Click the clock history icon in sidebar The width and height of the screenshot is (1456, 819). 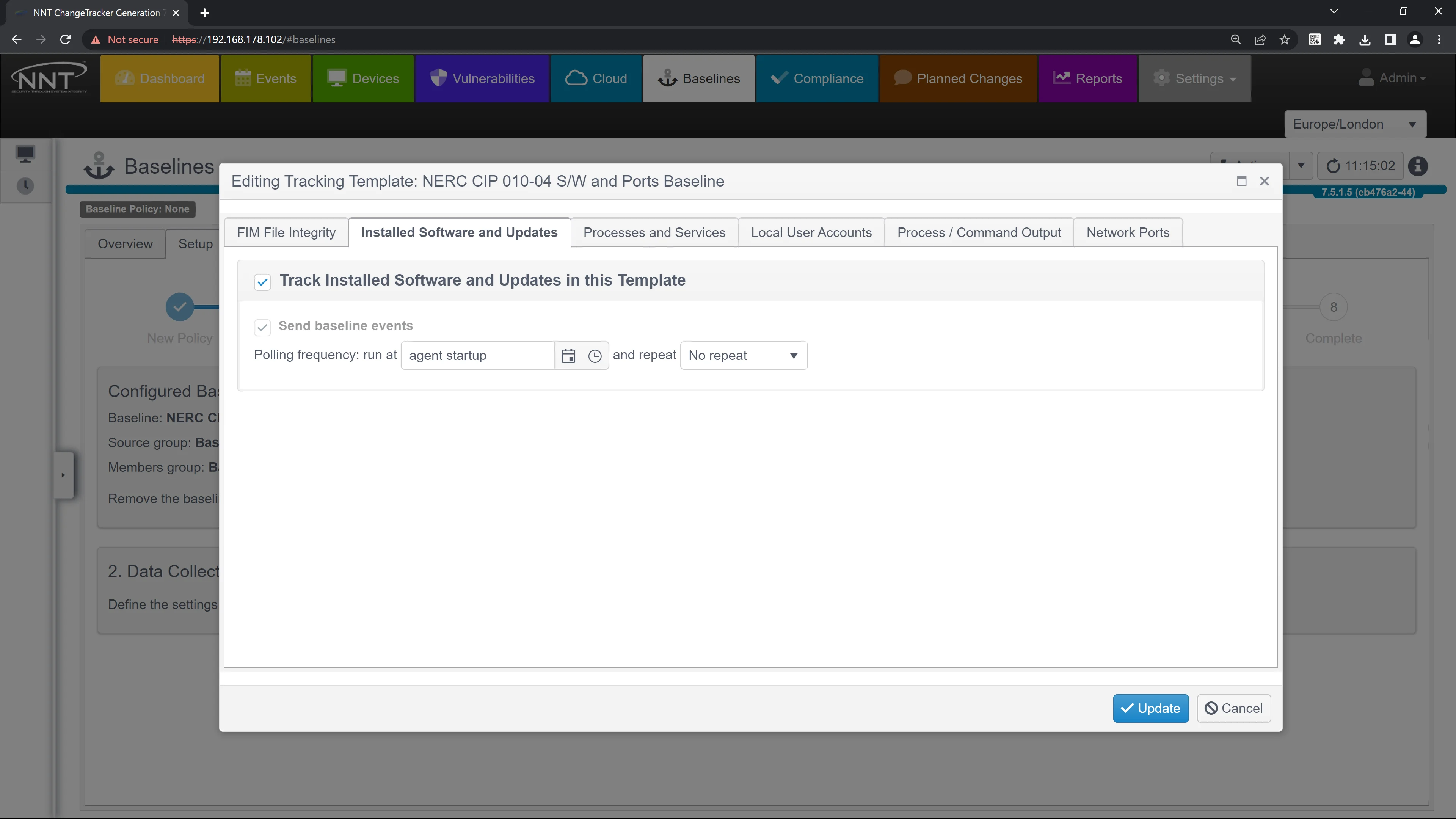(25, 185)
